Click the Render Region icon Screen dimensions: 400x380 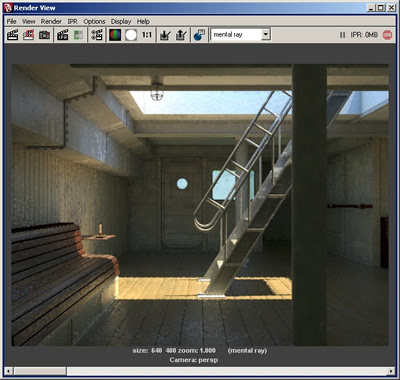[x=29, y=35]
